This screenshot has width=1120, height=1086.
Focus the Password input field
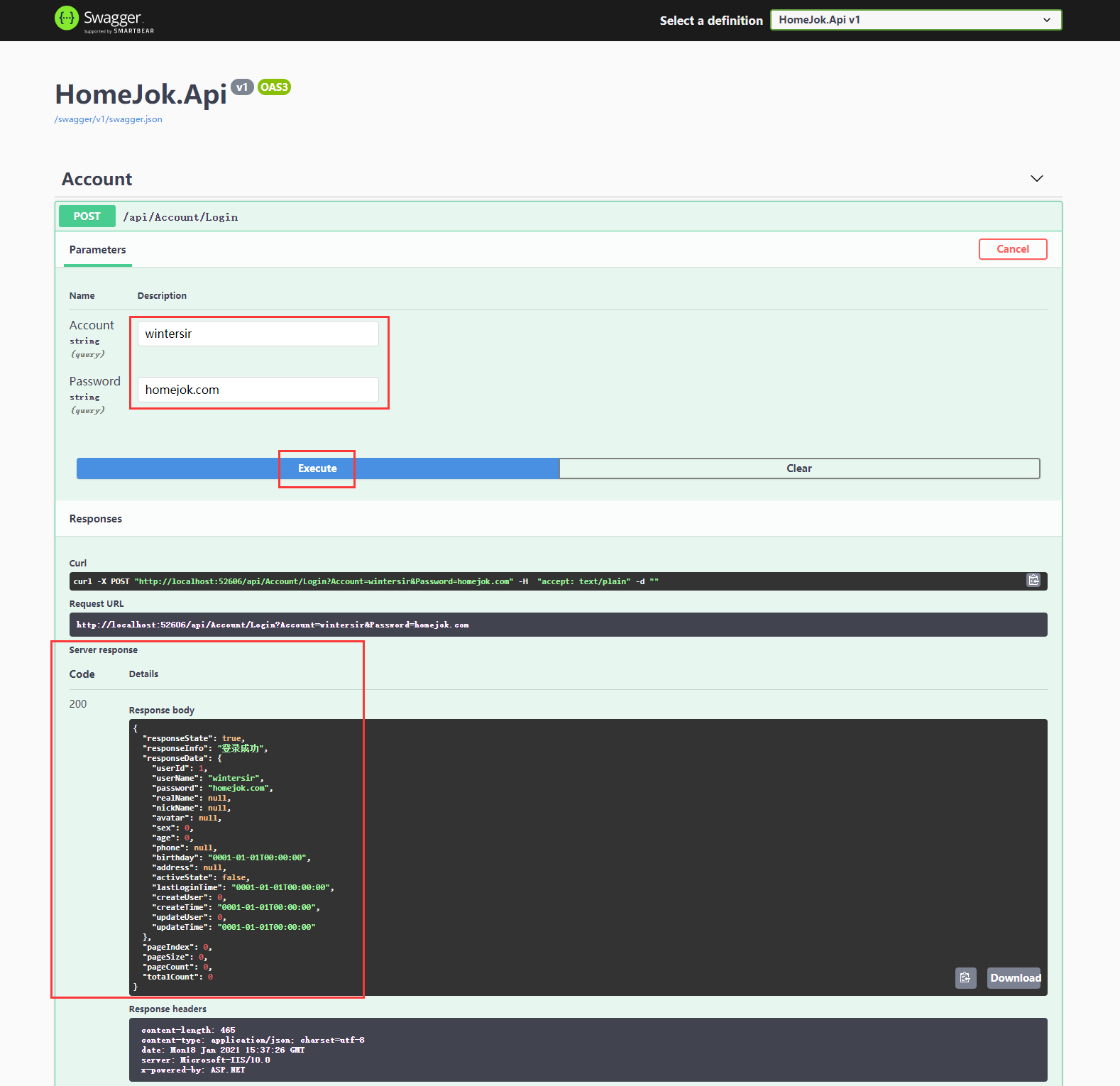point(258,390)
